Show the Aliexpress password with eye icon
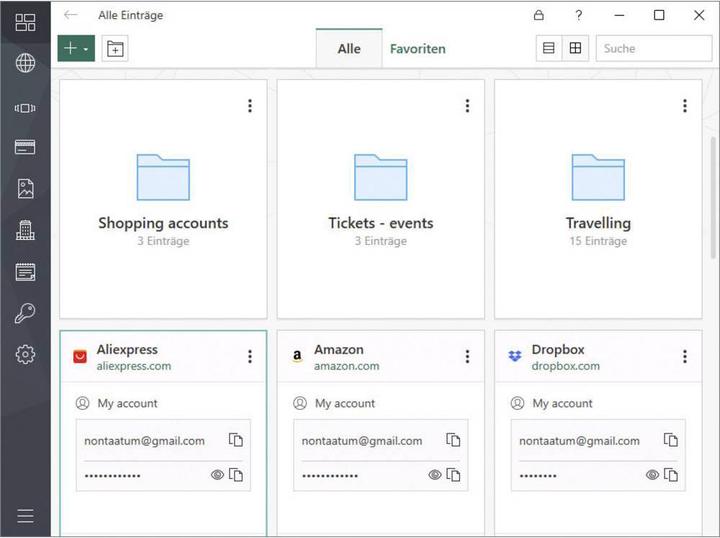Viewport: 720px width, 538px height. tap(217, 475)
